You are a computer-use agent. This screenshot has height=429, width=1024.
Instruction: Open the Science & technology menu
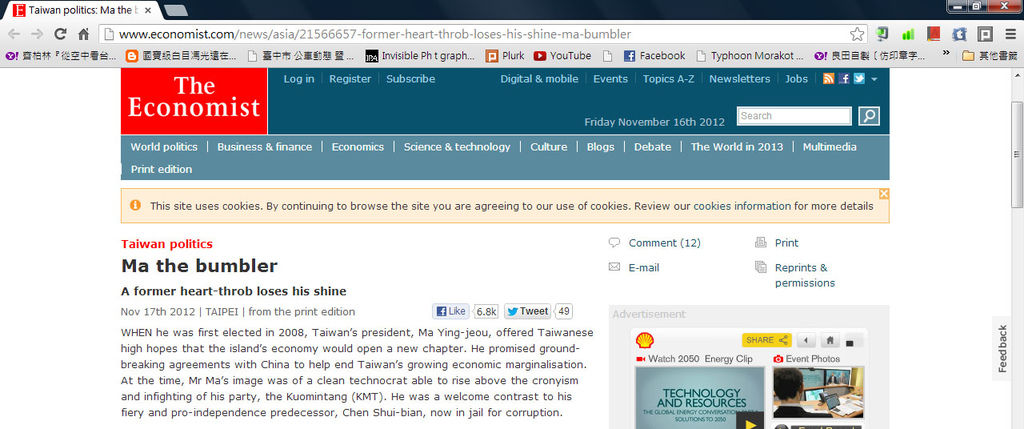point(457,147)
